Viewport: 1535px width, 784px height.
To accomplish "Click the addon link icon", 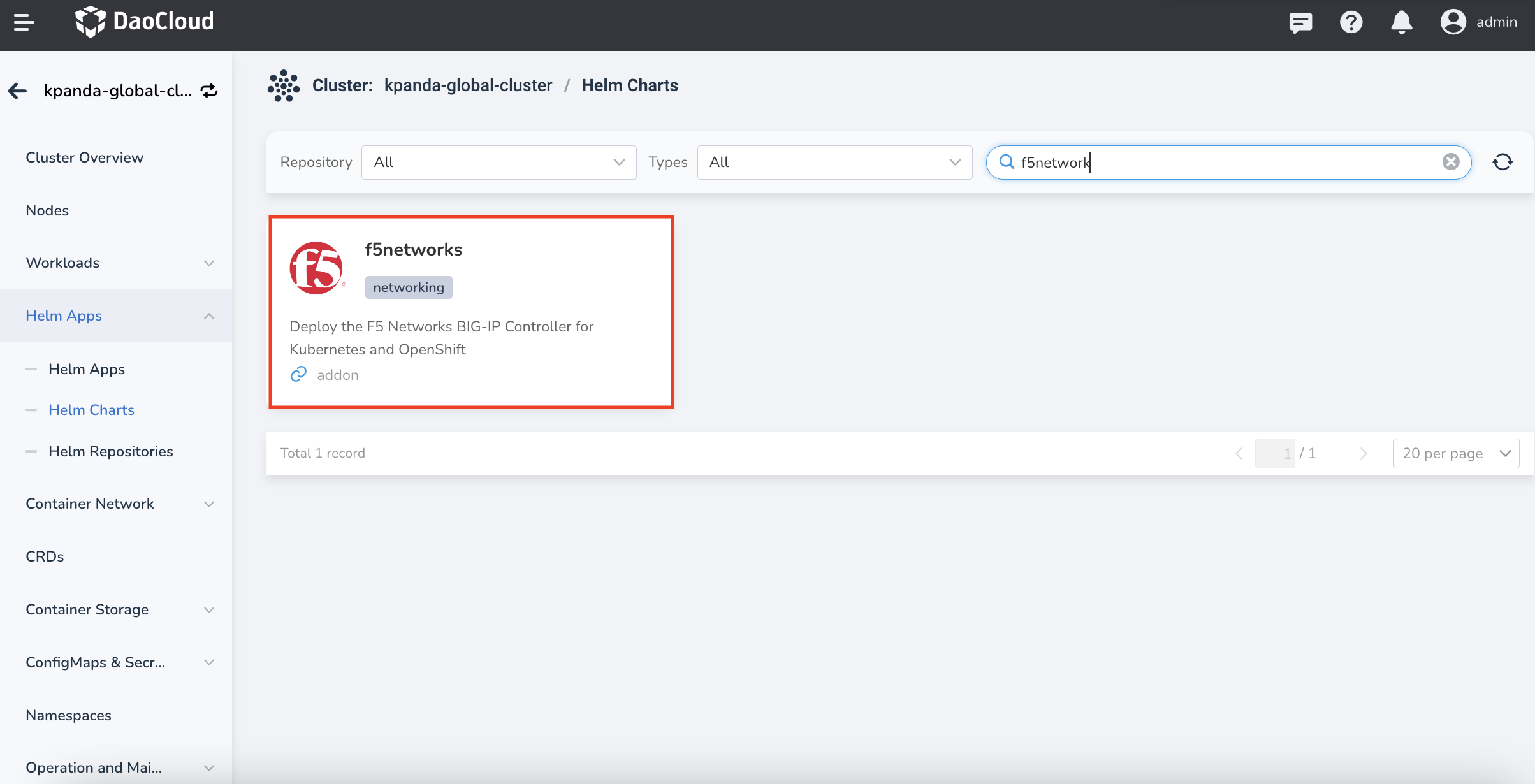I will [x=298, y=374].
